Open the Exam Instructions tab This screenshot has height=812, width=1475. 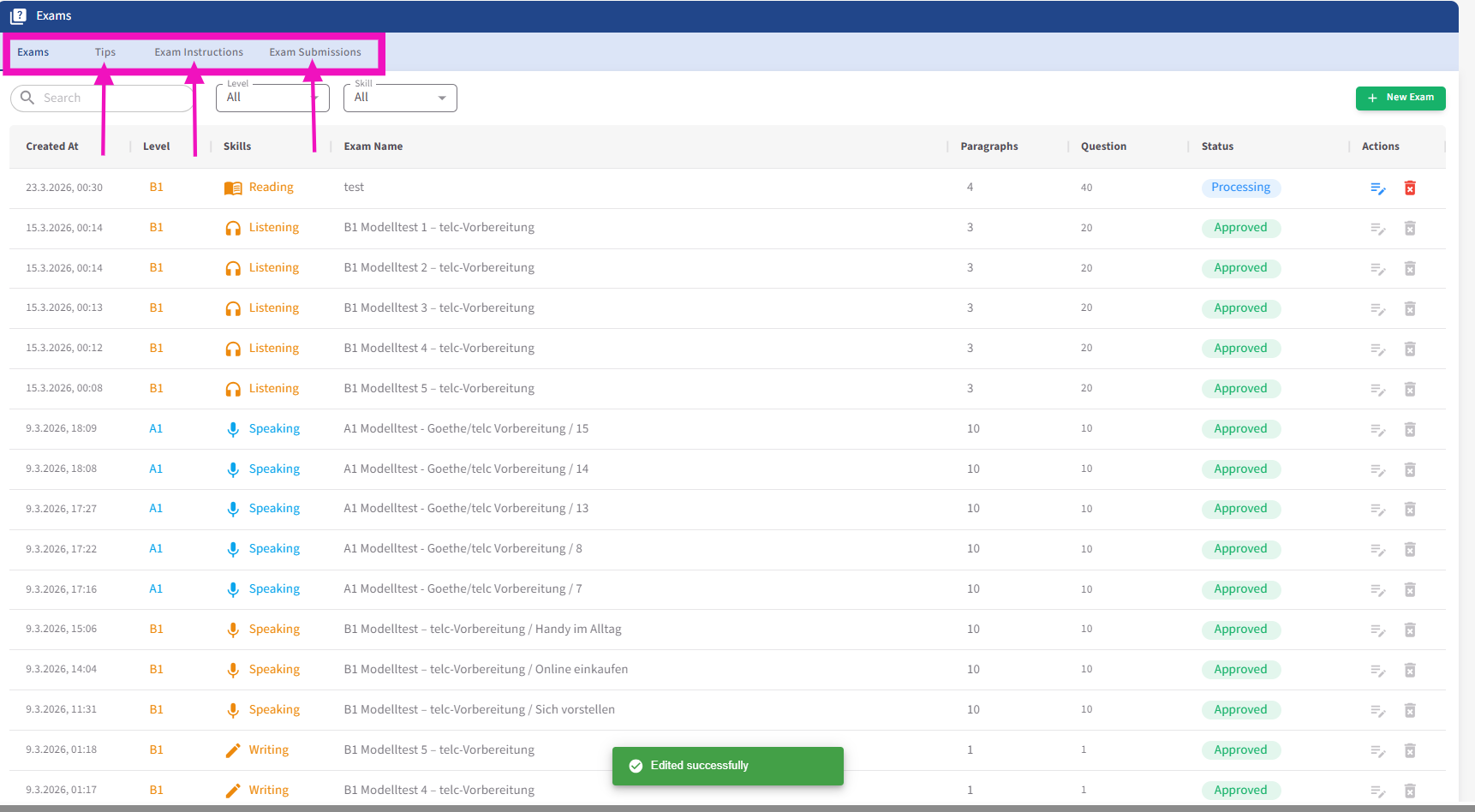pyautogui.click(x=199, y=52)
